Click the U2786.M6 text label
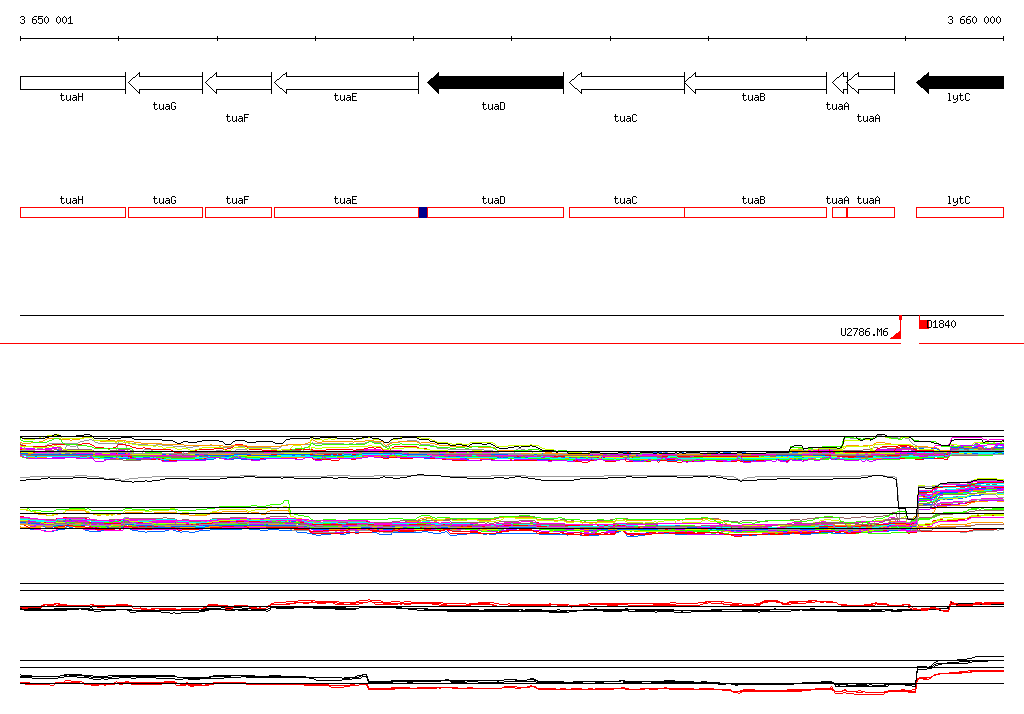The width and height of the screenshot is (1024, 714). click(864, 332)
